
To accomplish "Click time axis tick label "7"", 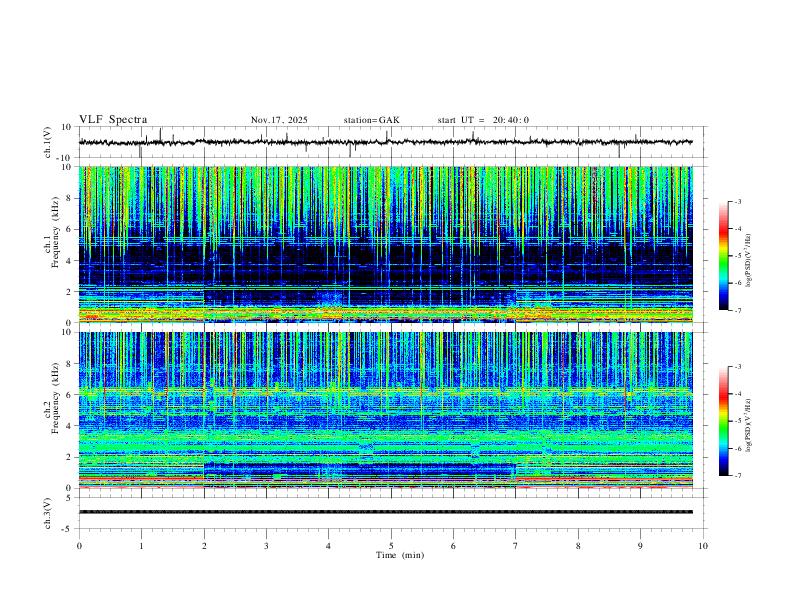I will 516,546.
